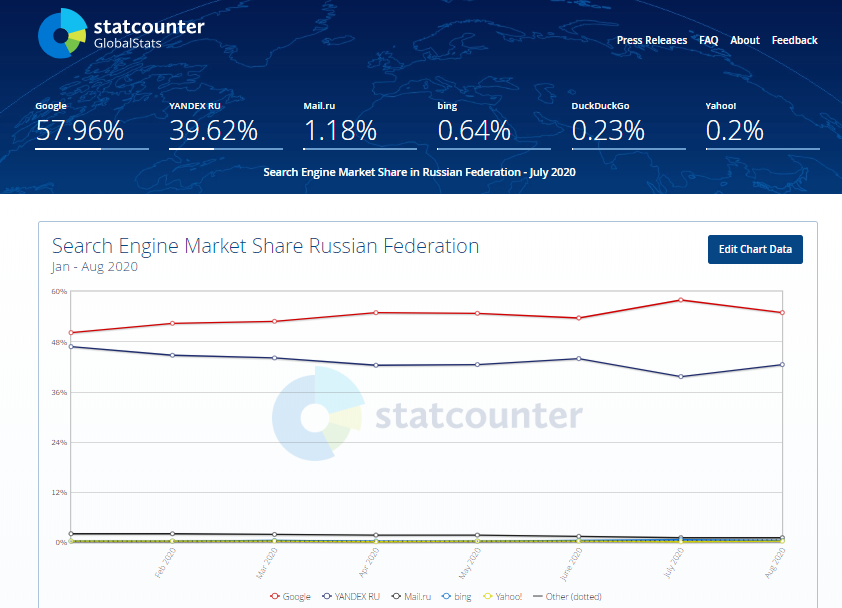The image size is (842, 608).
Task: Go to the About page
Action: click(745, 40)
